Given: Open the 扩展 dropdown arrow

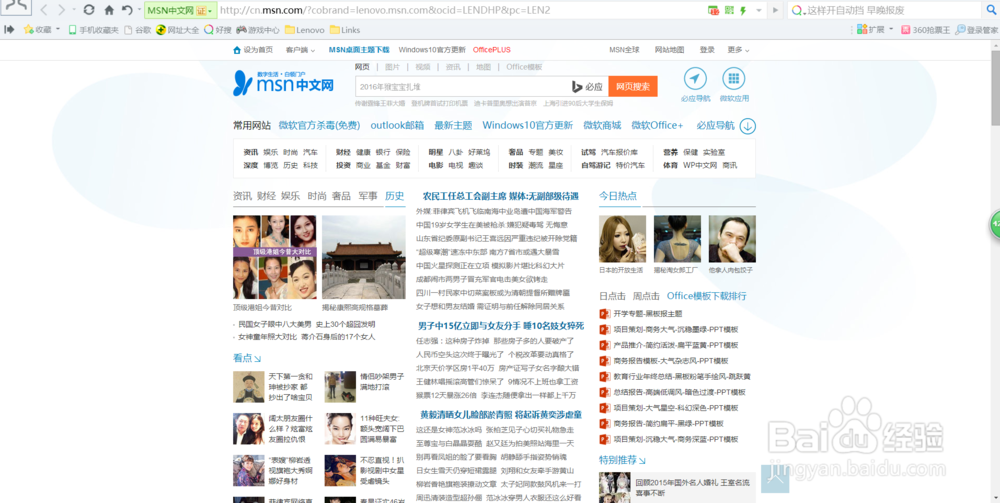Looking at the screenshot, I should pyautogui.click(x=890, y=29).
